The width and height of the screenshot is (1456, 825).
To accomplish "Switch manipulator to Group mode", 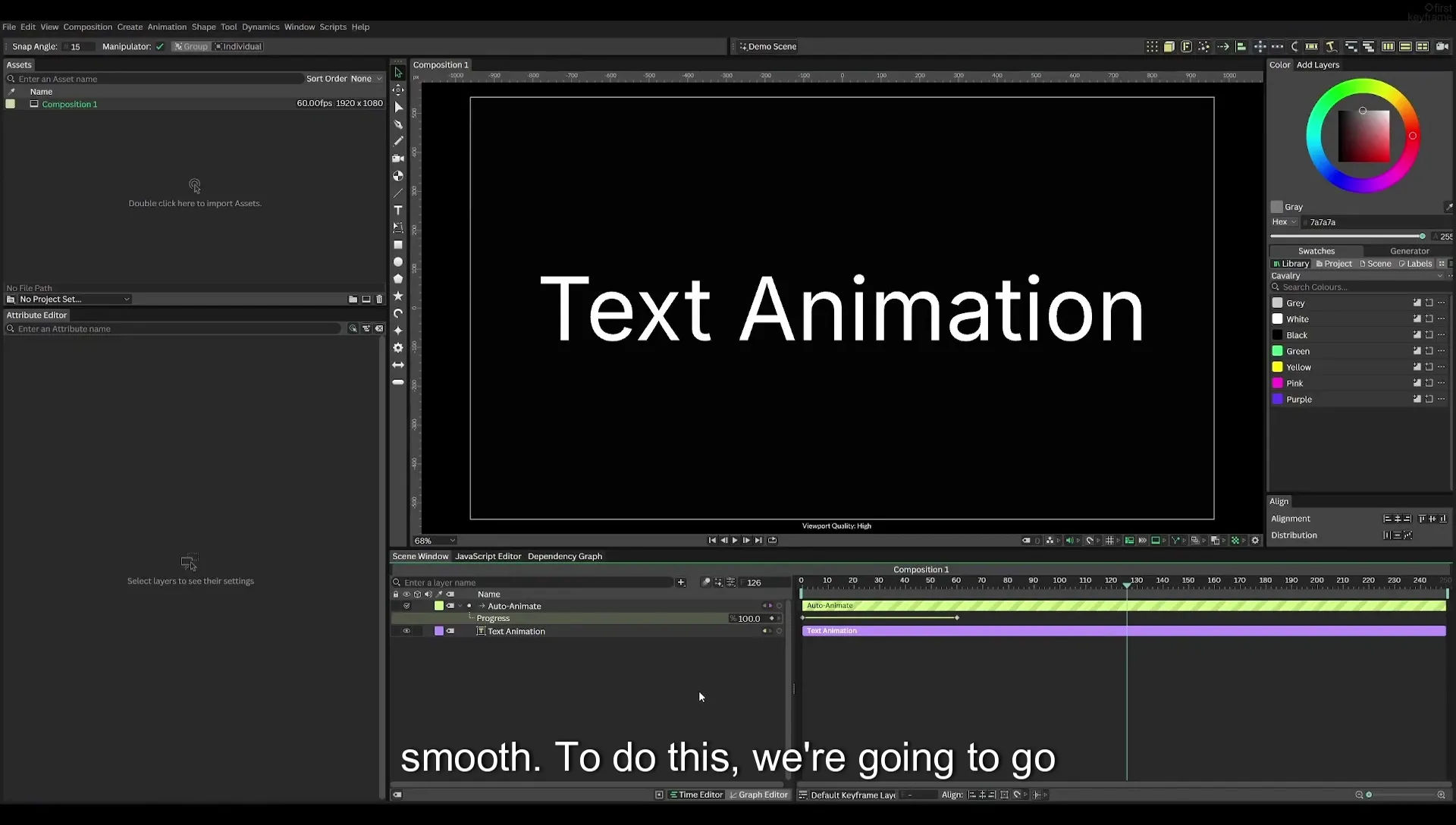I will 190,47.
